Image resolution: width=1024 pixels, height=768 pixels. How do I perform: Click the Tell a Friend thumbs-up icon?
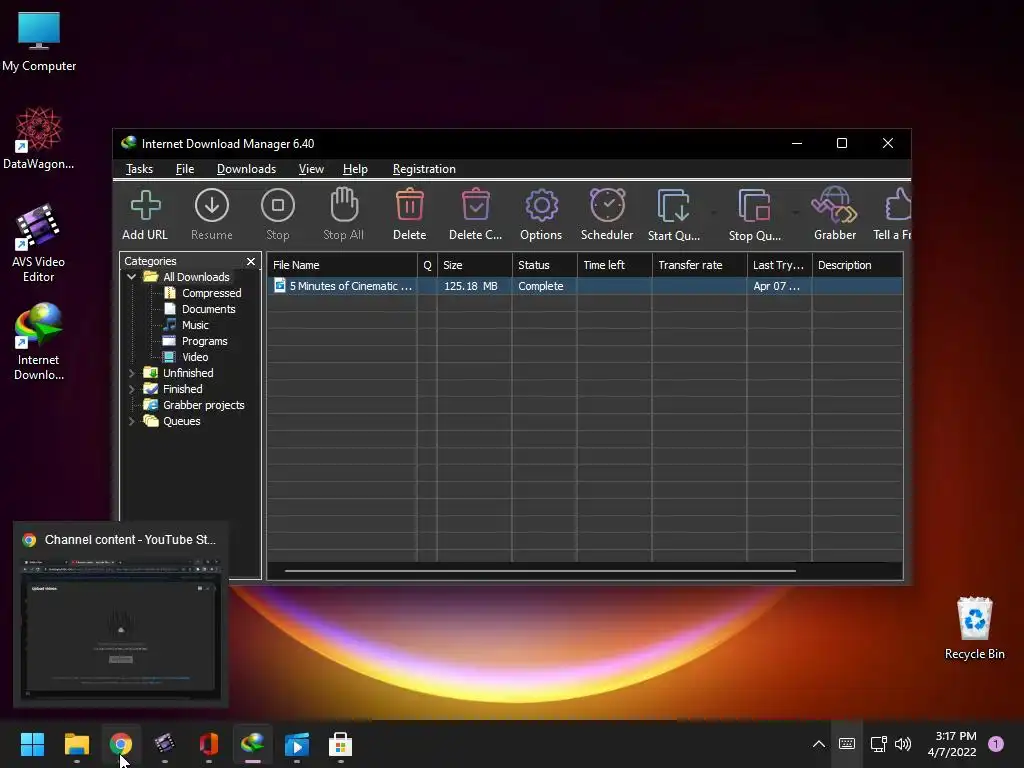[x=893, y=214]
